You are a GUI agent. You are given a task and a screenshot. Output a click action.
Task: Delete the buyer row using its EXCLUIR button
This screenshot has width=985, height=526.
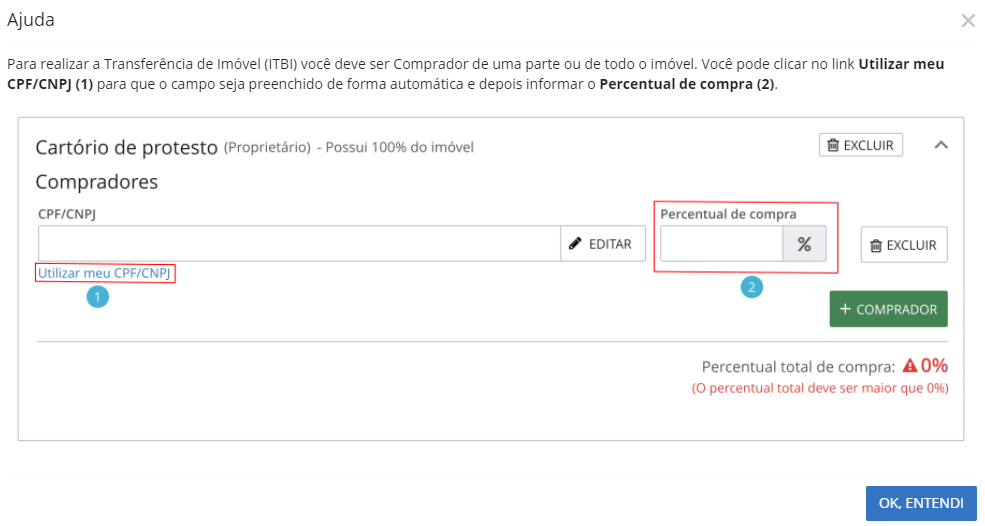[904, 245]
